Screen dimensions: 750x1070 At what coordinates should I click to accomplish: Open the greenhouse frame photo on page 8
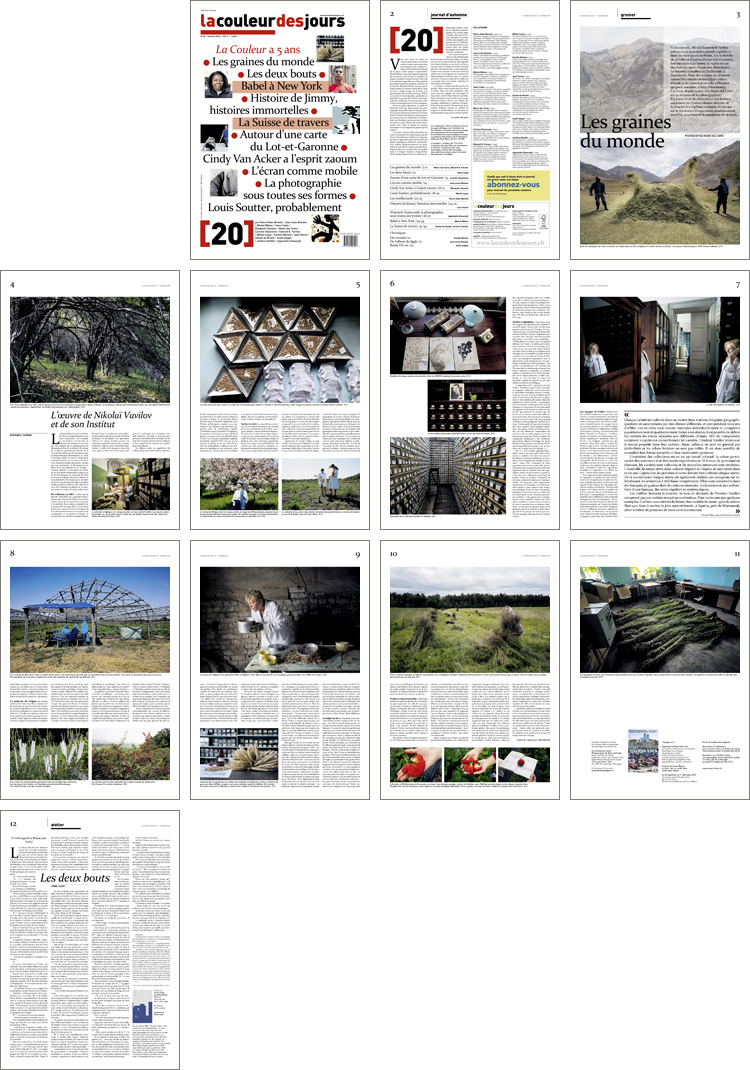pyautogui.click(x=90, y=620)
